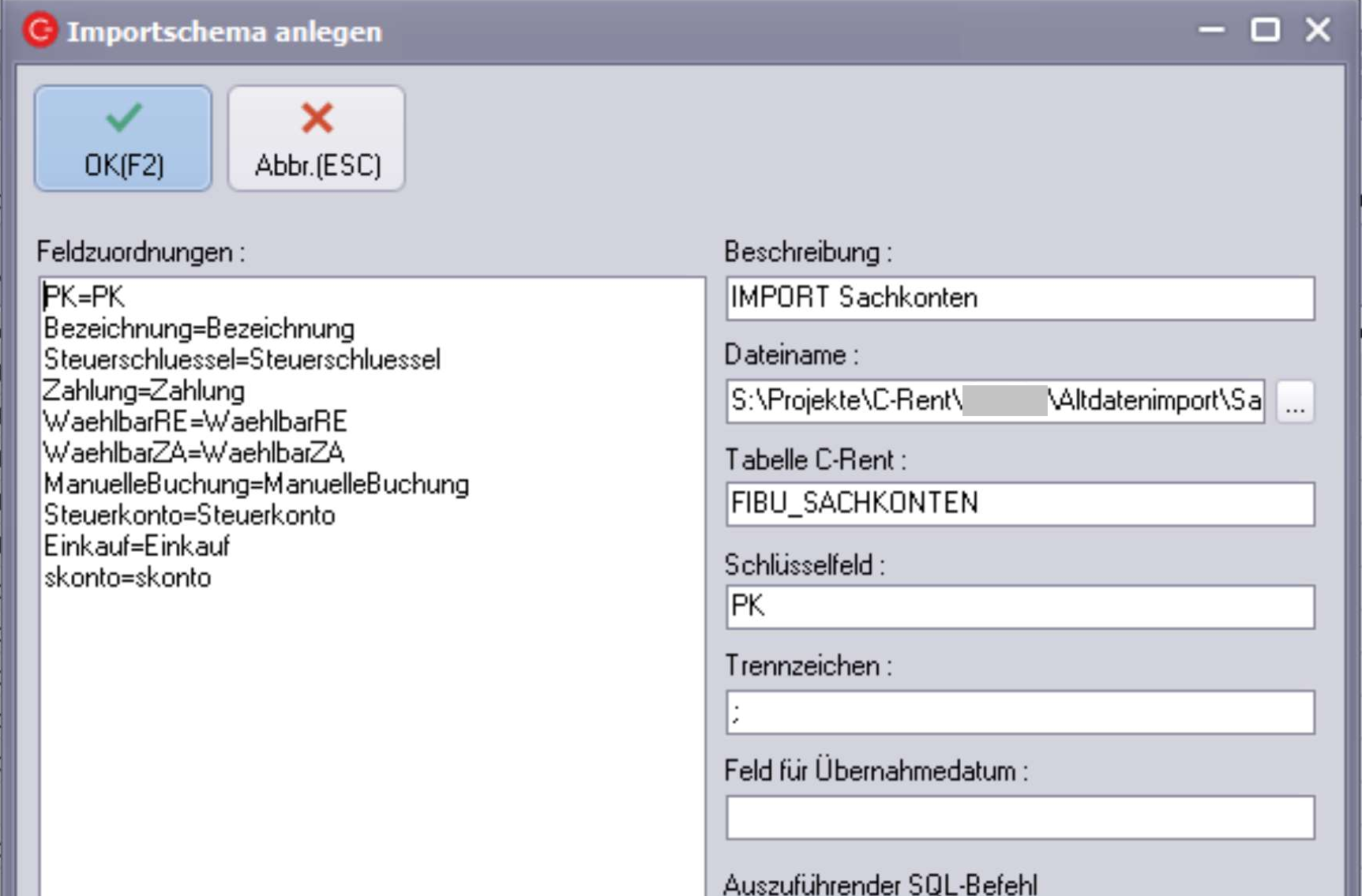Minimize the Importschema anlegen window
The height and width of the screenshot is (896, 1362).
tap(1211, 31)
